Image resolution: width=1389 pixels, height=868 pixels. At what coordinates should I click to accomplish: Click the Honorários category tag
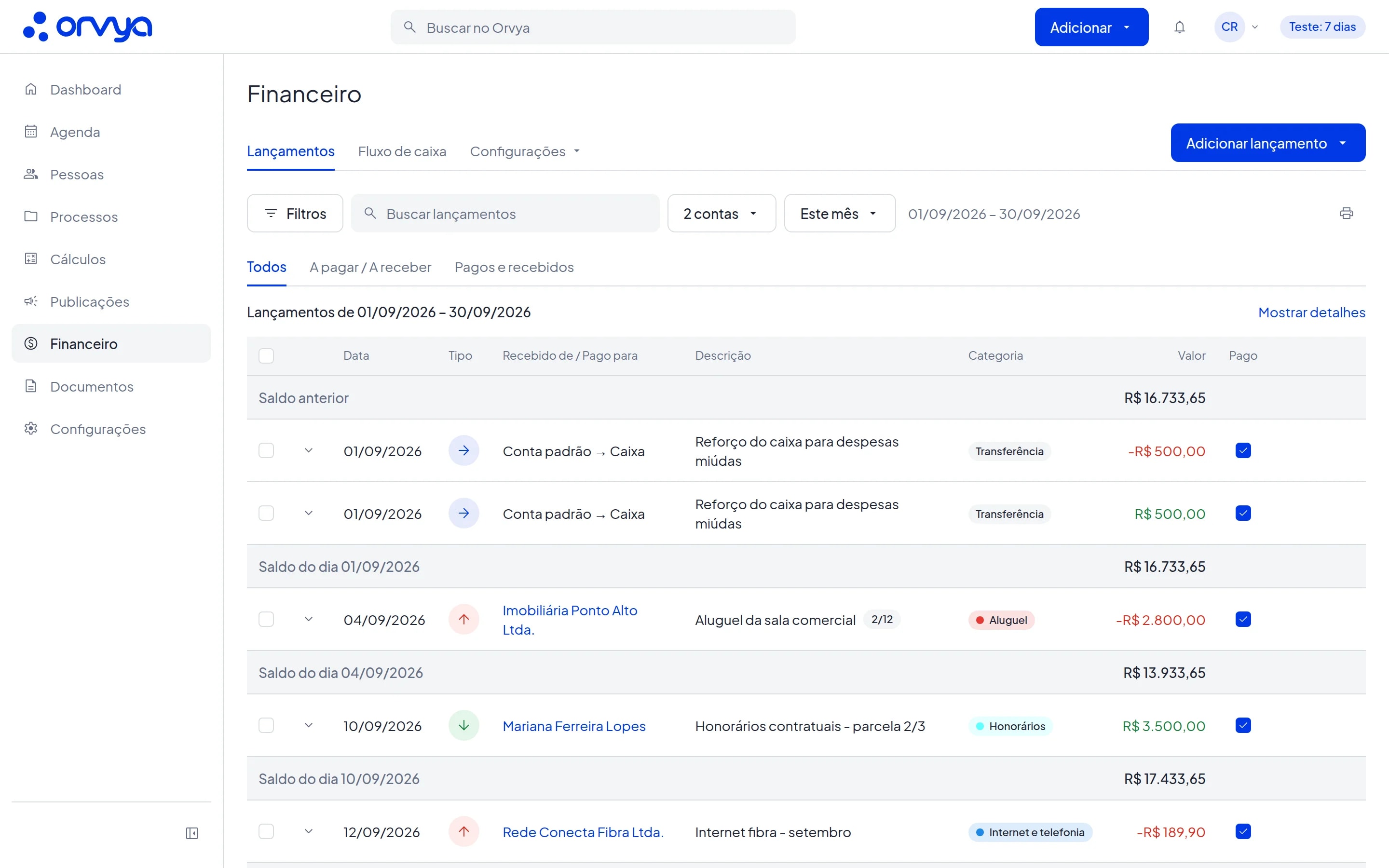[x=1011, y=726]
